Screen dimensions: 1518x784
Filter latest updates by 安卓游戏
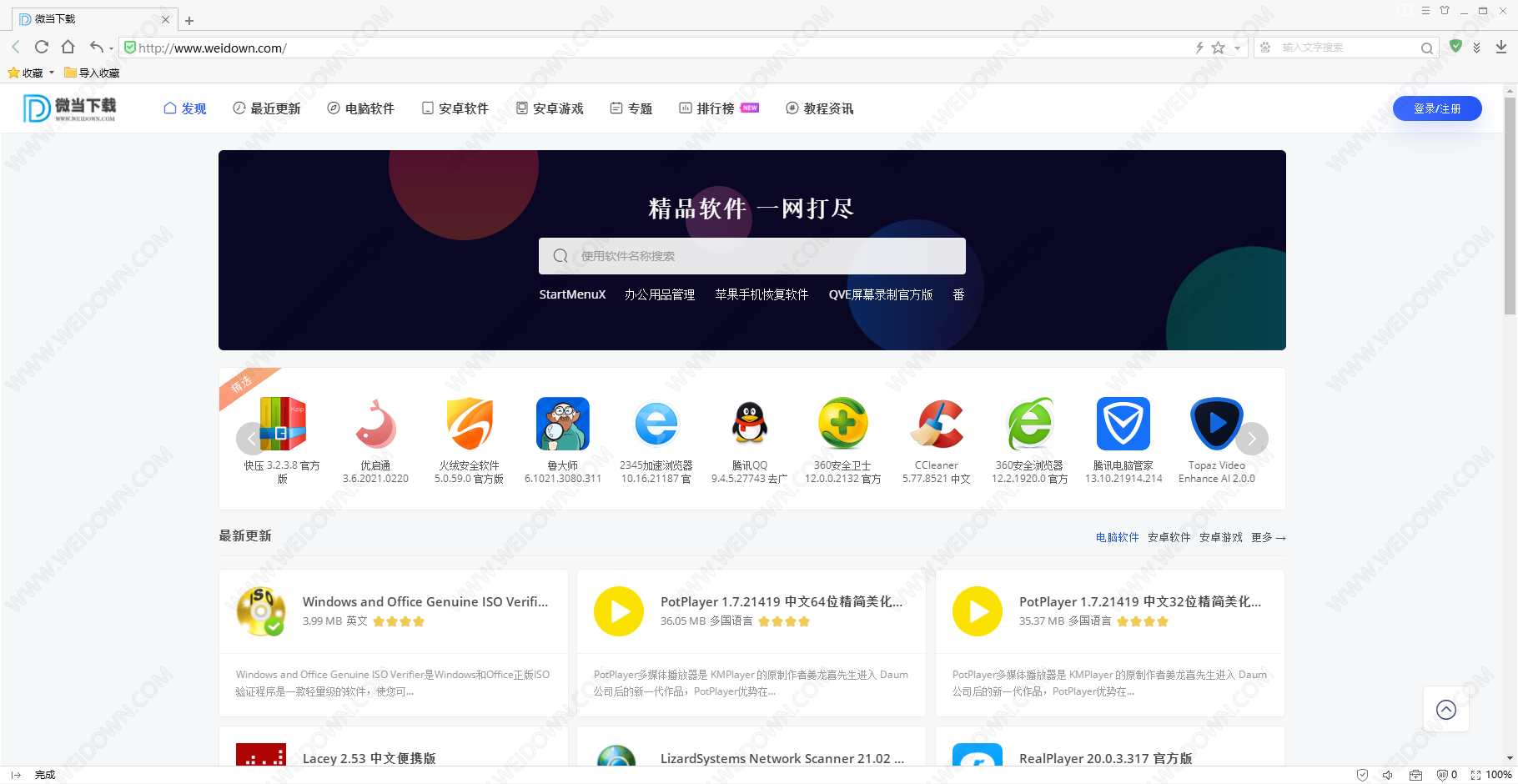click(x=1220, y=537)
